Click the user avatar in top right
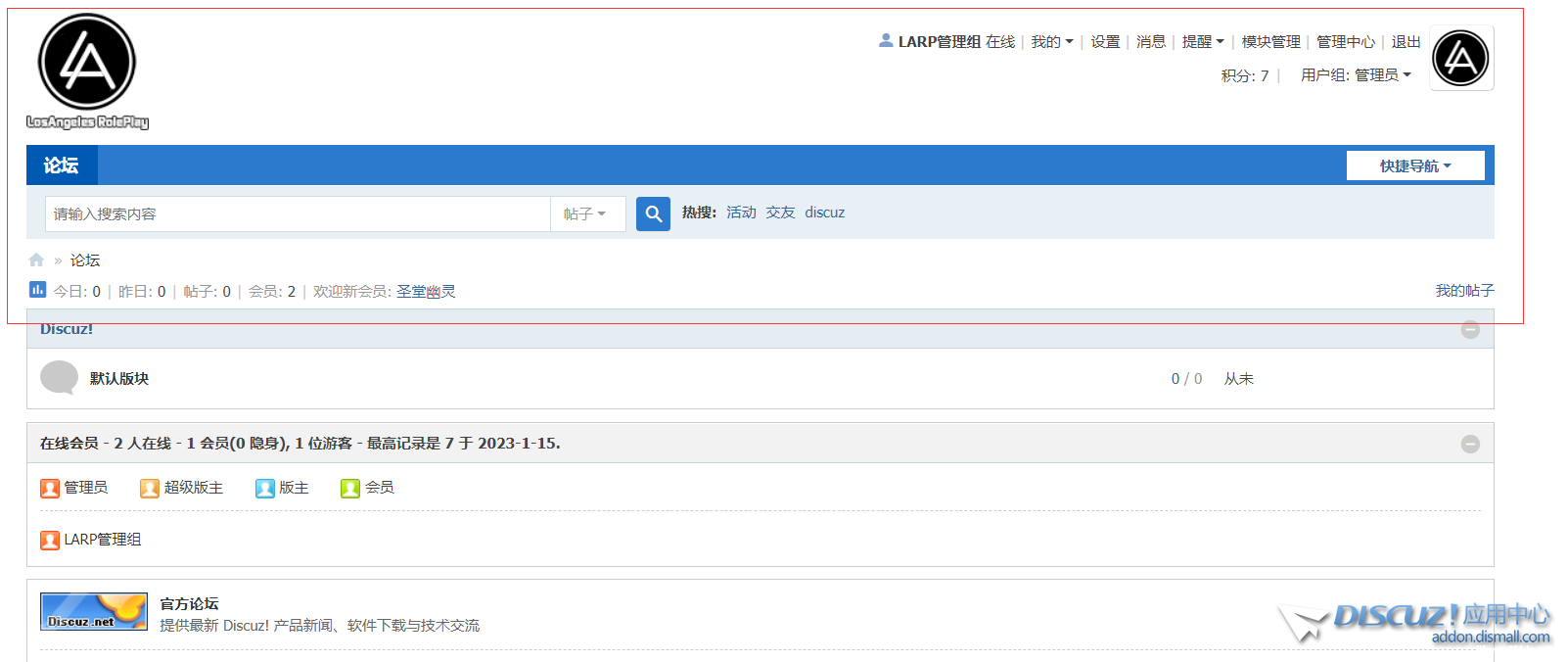 coord(1460,58)
